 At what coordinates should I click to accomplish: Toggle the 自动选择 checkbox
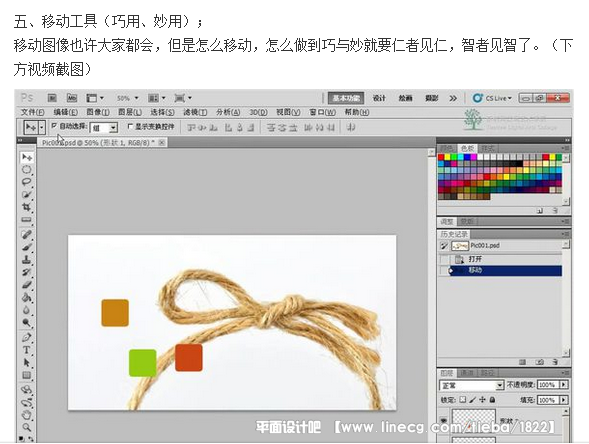point(54,126)
